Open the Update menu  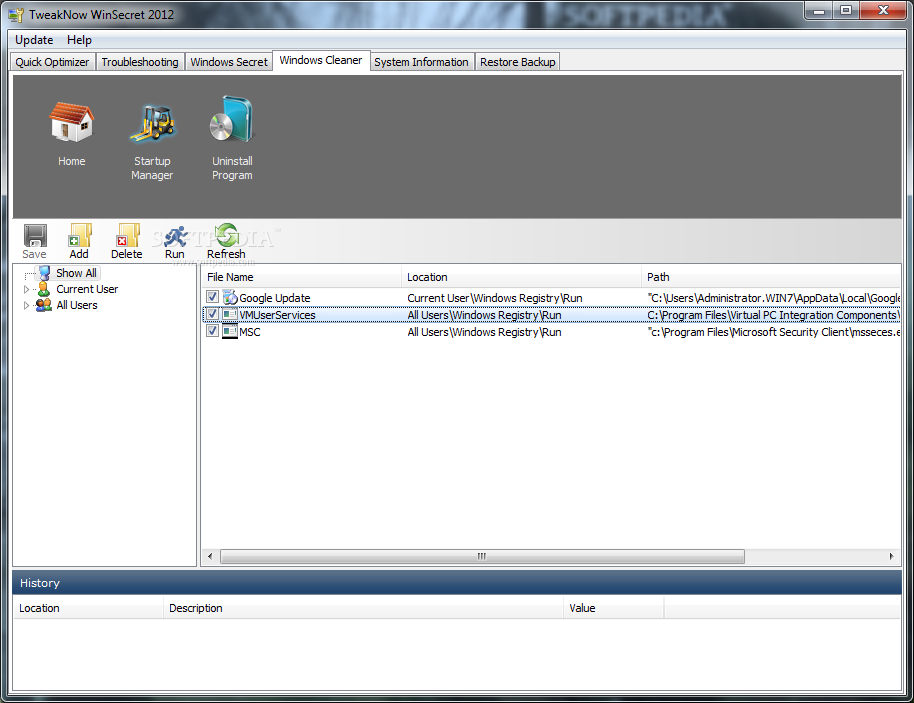[34, 40]
